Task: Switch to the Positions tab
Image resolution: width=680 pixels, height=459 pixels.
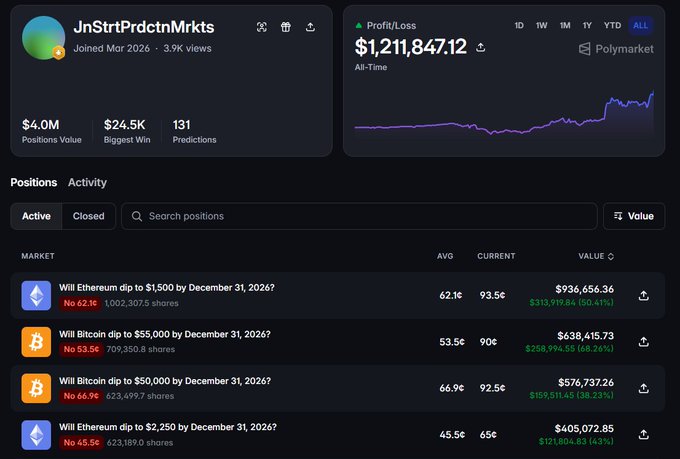Action: coord(34,183)
